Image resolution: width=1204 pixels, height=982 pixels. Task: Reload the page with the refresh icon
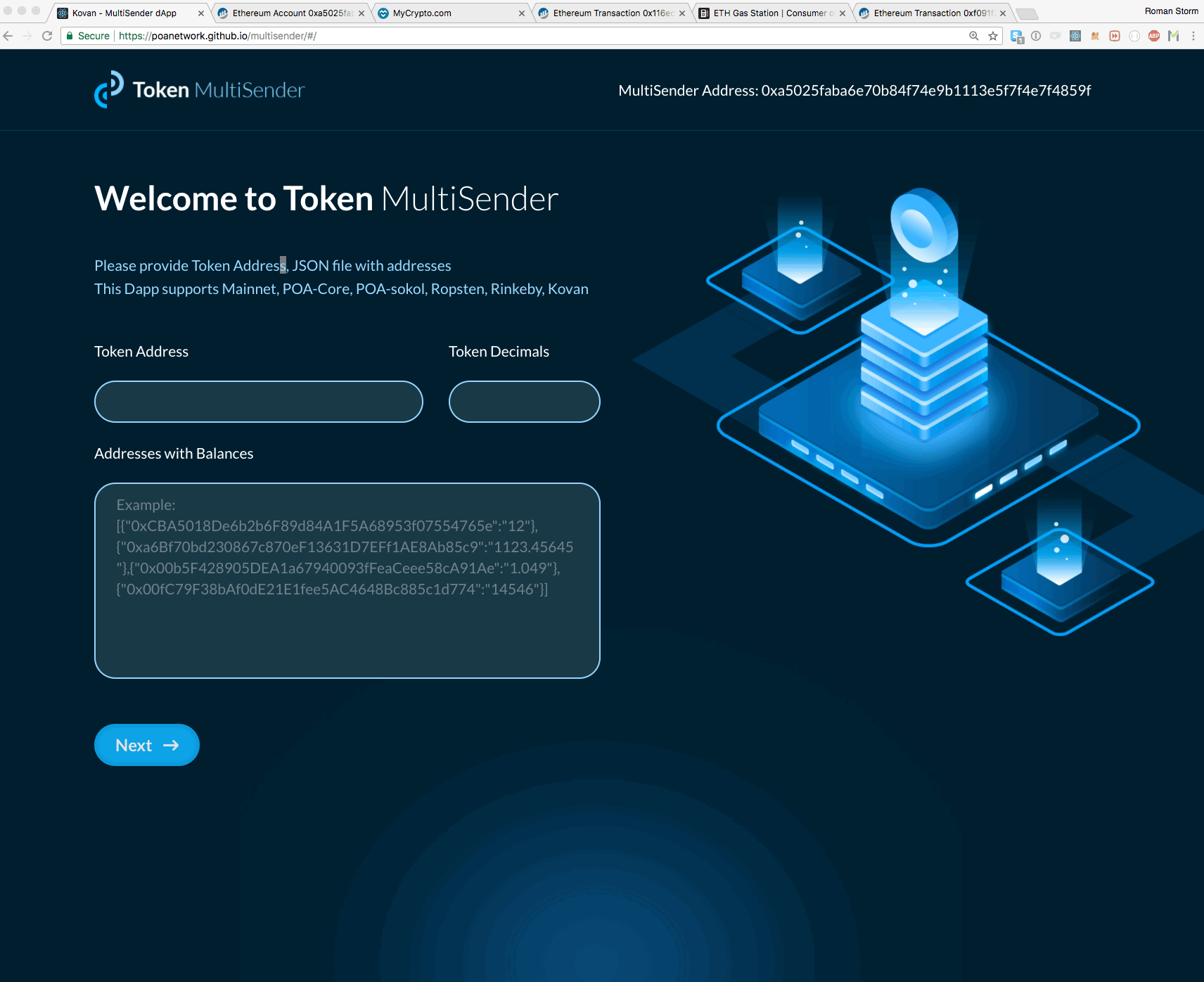coord(47,36)
